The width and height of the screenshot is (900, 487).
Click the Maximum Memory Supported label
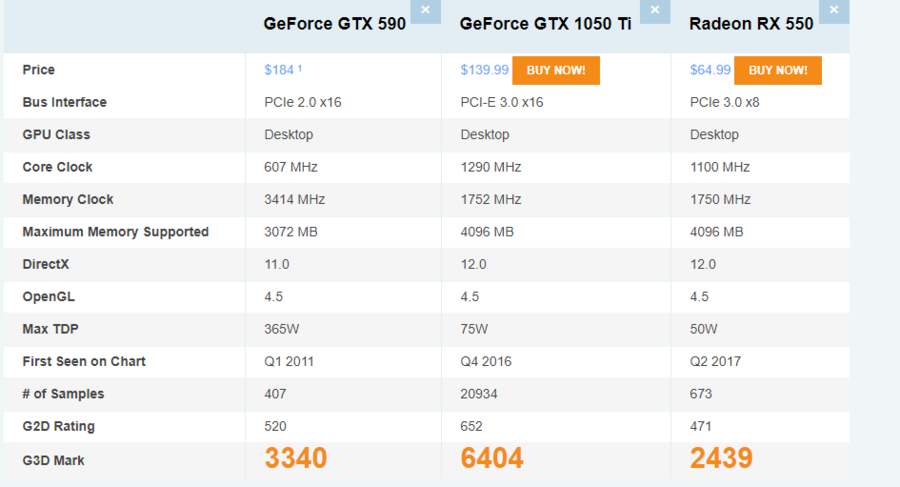point(115,232)
